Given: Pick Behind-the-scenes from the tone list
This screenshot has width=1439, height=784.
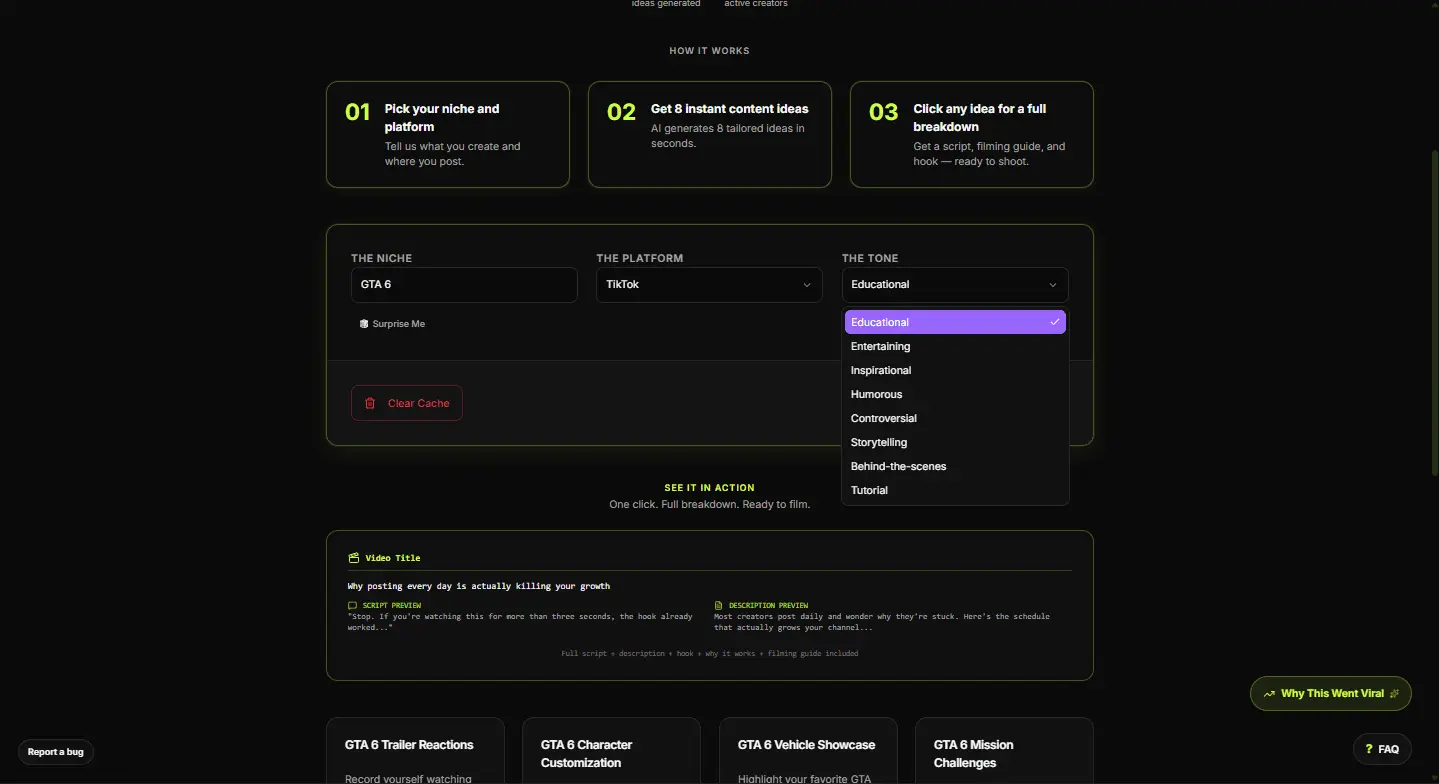Looking at the screenshot, I should coord(955,466).
